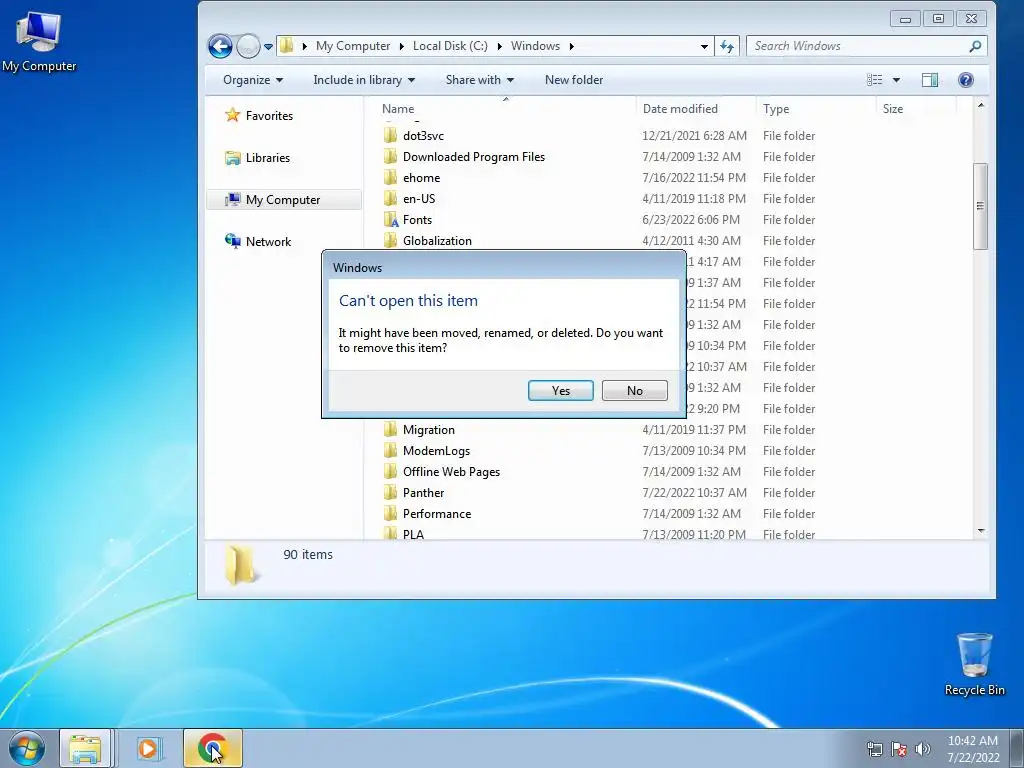This screenshot has height=768, width=1024.
Task: Click the My Computer desktop icon
Action: (39, 42)
